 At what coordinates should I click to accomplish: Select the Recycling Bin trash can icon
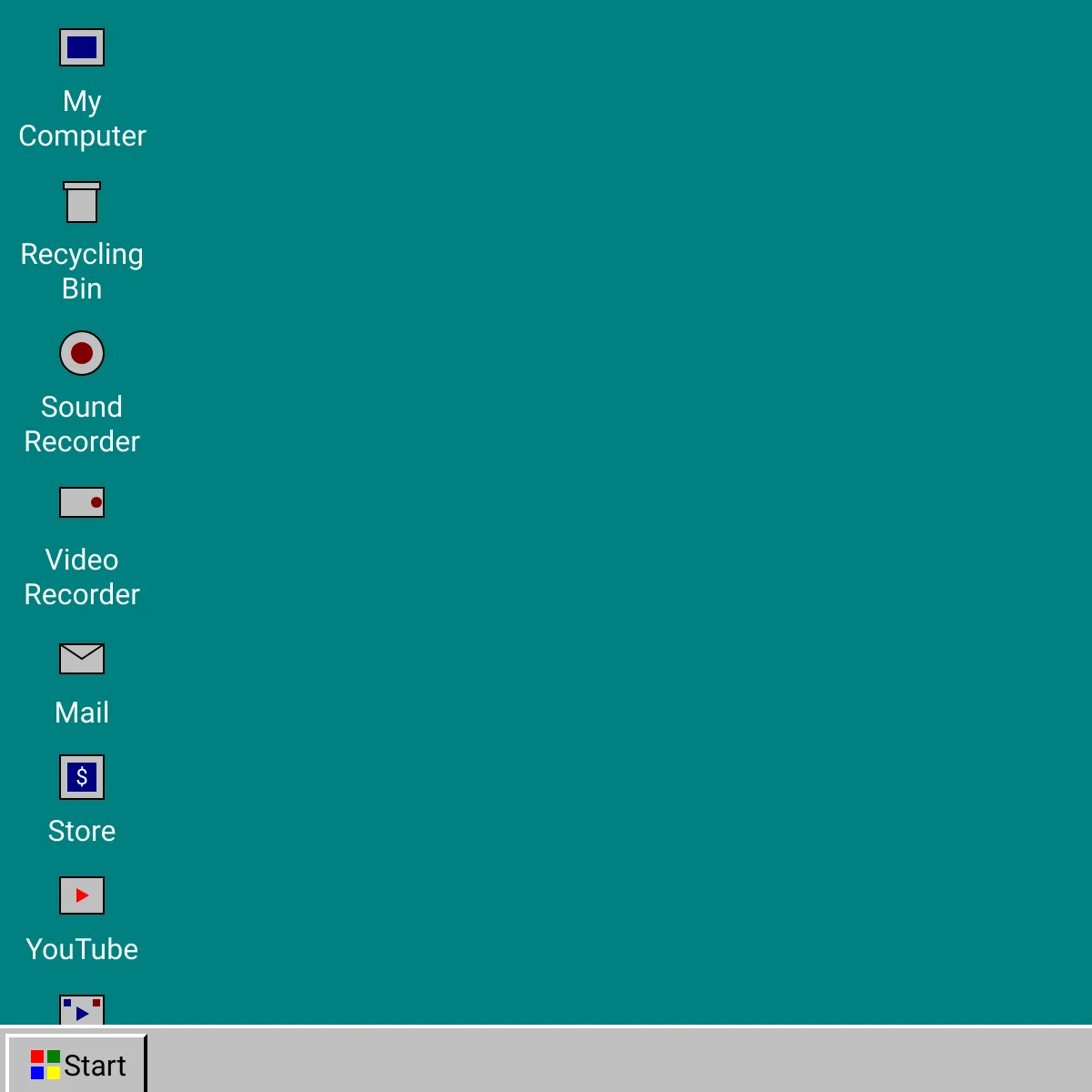click(x=82, y=202)
